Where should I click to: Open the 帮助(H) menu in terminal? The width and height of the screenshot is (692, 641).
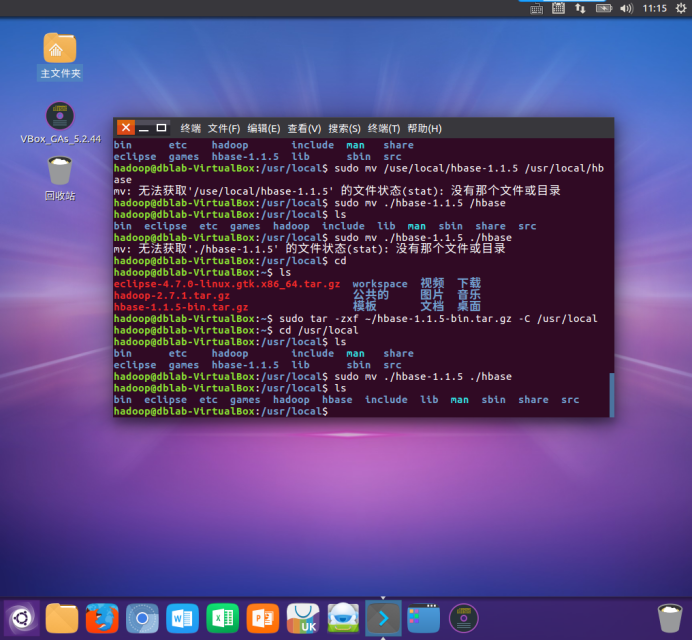pyautogui.click(x=424, y=128)
